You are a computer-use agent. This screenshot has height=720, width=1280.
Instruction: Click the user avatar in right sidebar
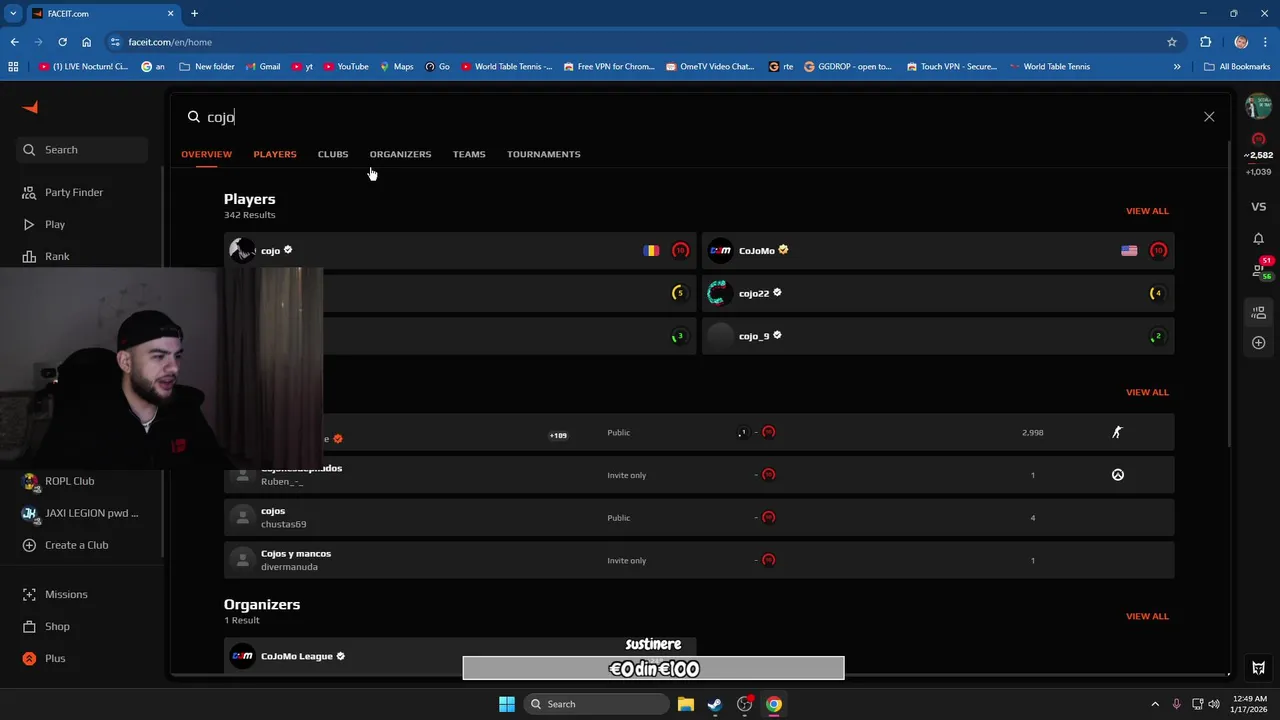[x=1258, y=106]
